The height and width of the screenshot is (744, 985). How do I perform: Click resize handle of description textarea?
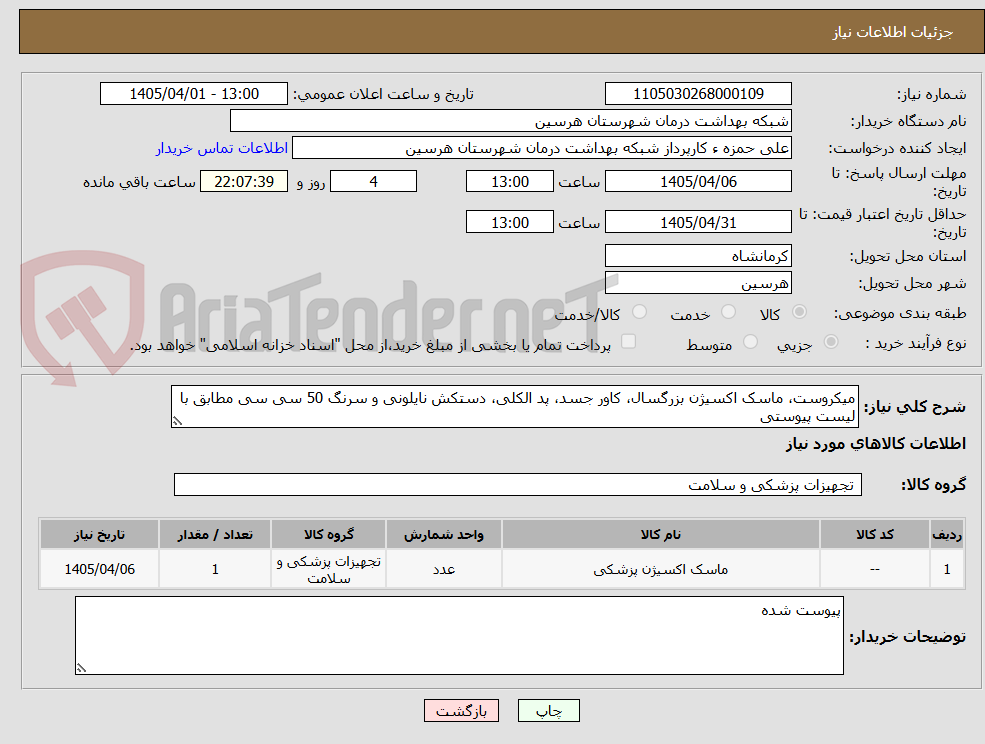pos(177,421)
